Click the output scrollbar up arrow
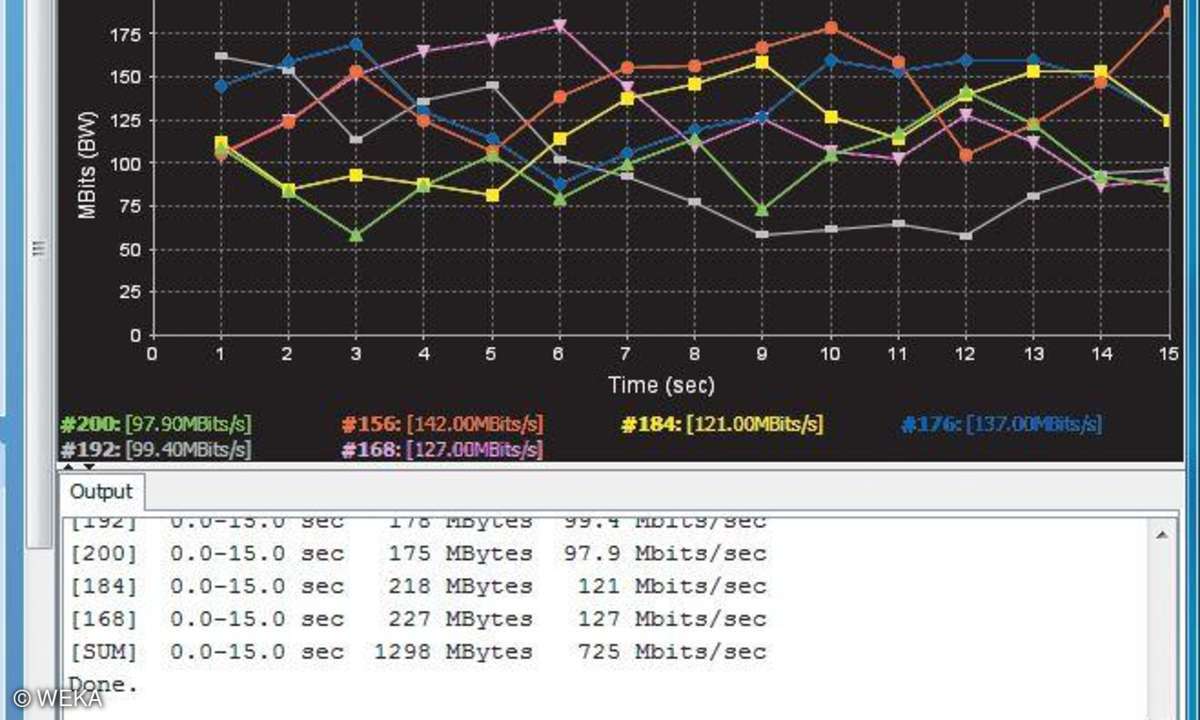1200x720 pixels. point(1161,536)
